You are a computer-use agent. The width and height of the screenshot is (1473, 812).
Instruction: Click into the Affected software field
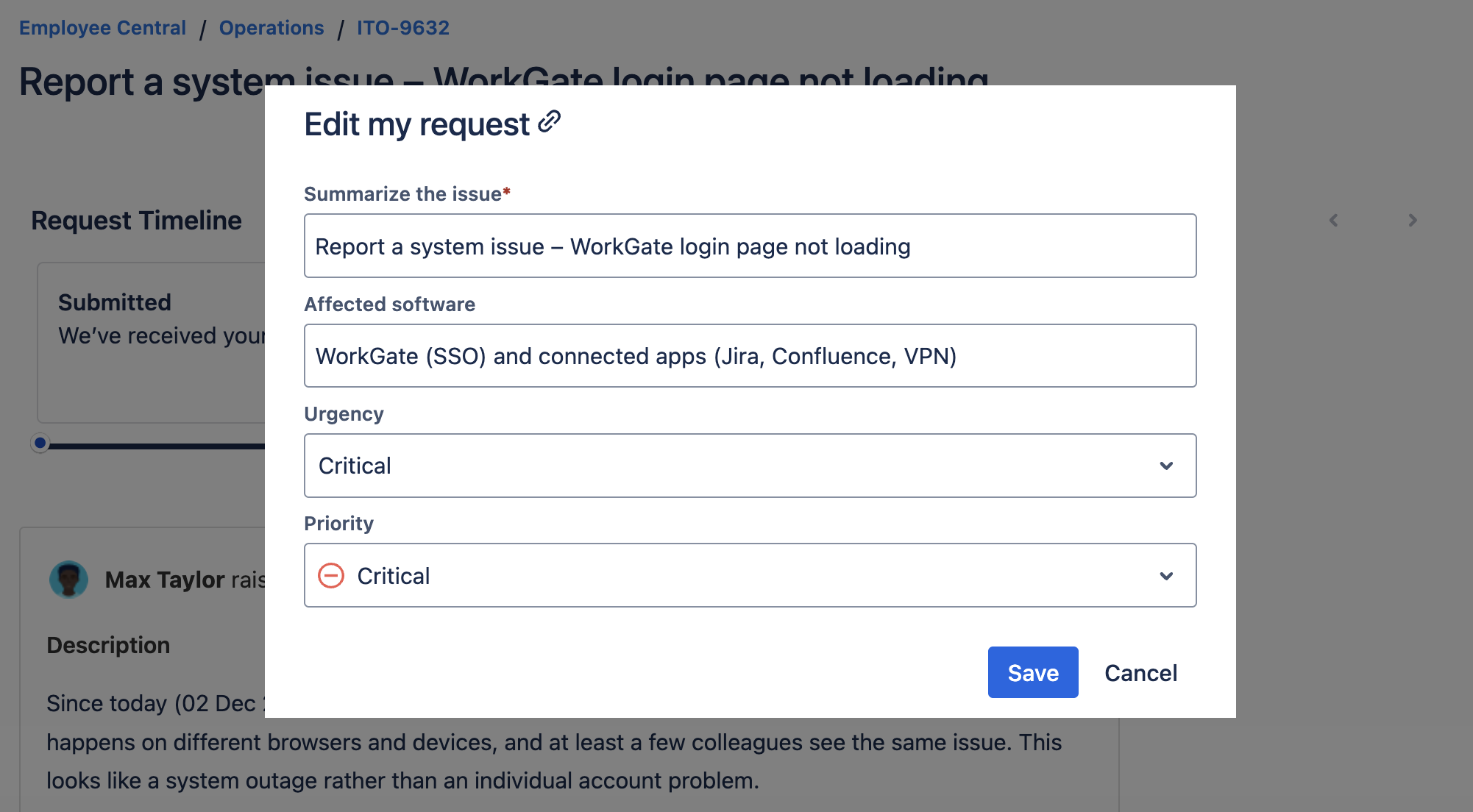750,356
